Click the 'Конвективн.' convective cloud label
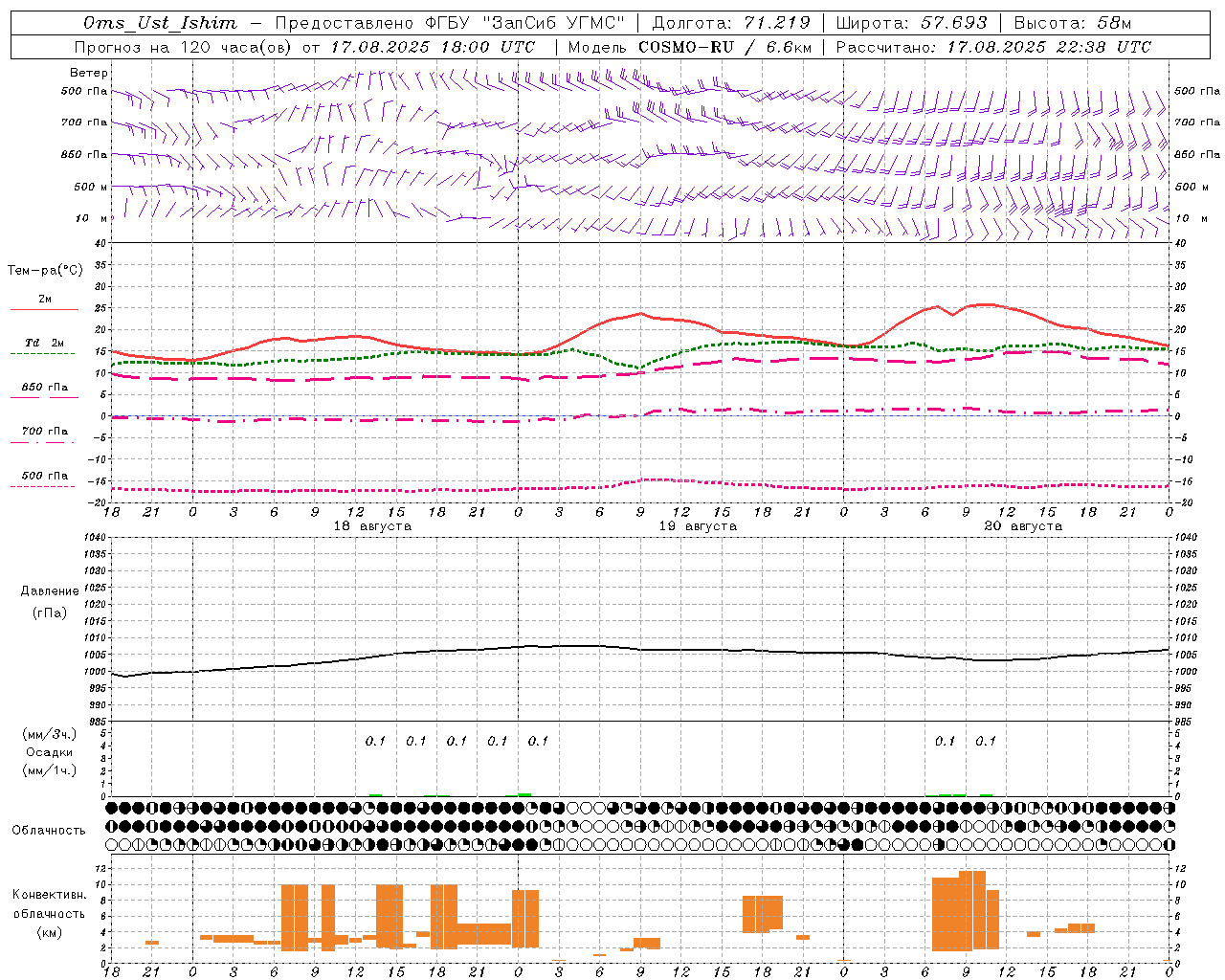 49,895
